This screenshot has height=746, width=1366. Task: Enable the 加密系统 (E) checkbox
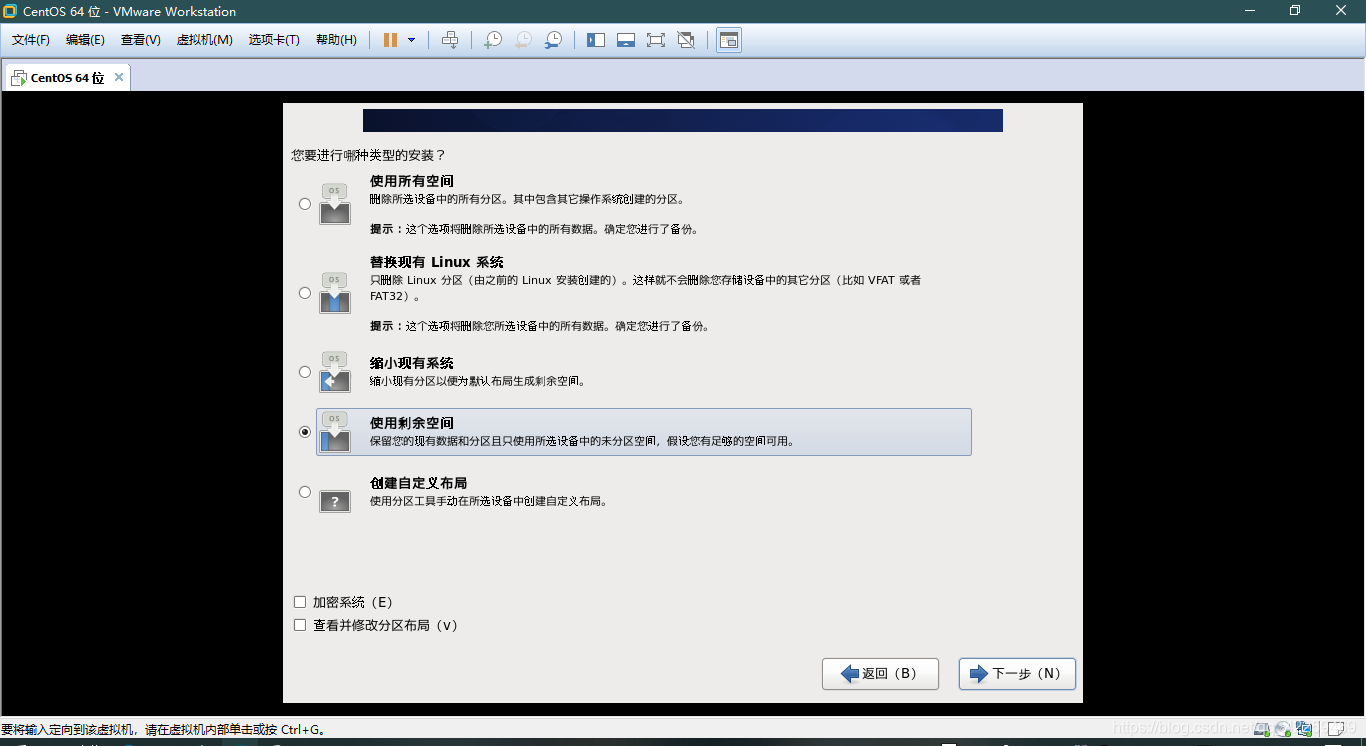point(300,602)
